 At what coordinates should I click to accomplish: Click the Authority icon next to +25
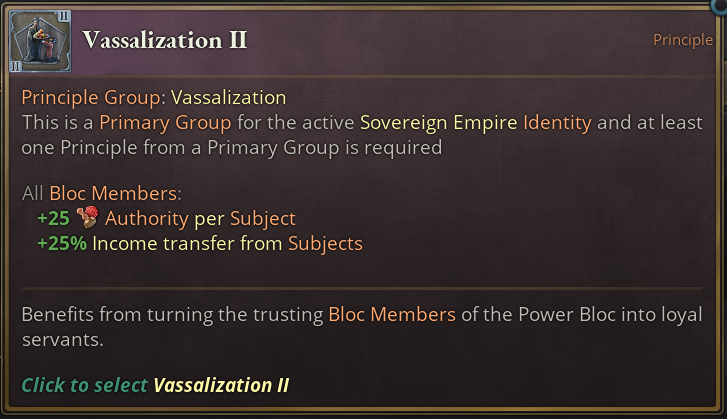click(x=88, y=218)
